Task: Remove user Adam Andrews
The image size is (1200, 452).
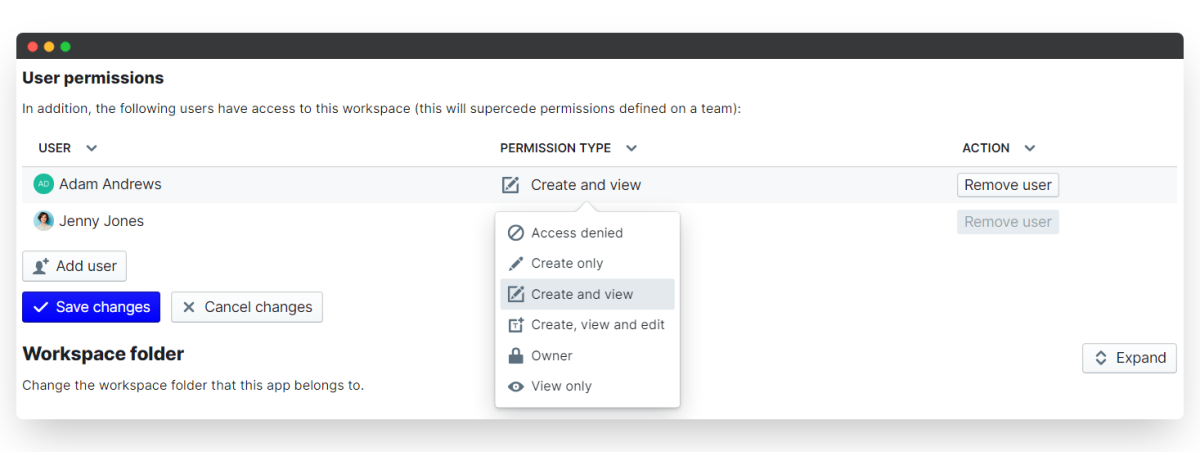Action: [1007, 185]
